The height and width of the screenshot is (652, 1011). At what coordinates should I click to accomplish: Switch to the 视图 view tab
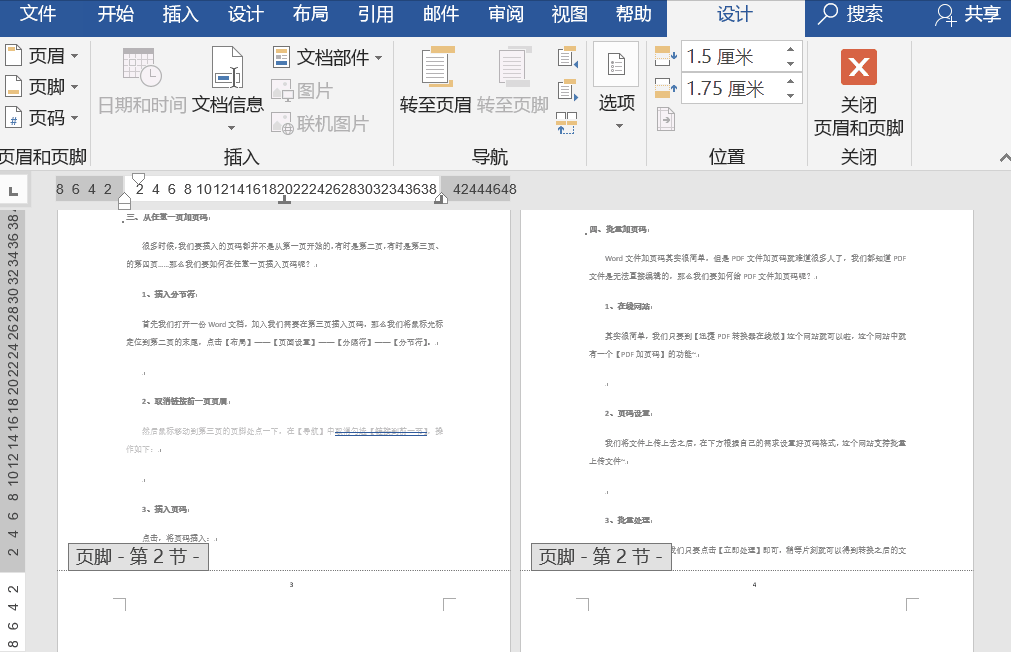[570, 14]
